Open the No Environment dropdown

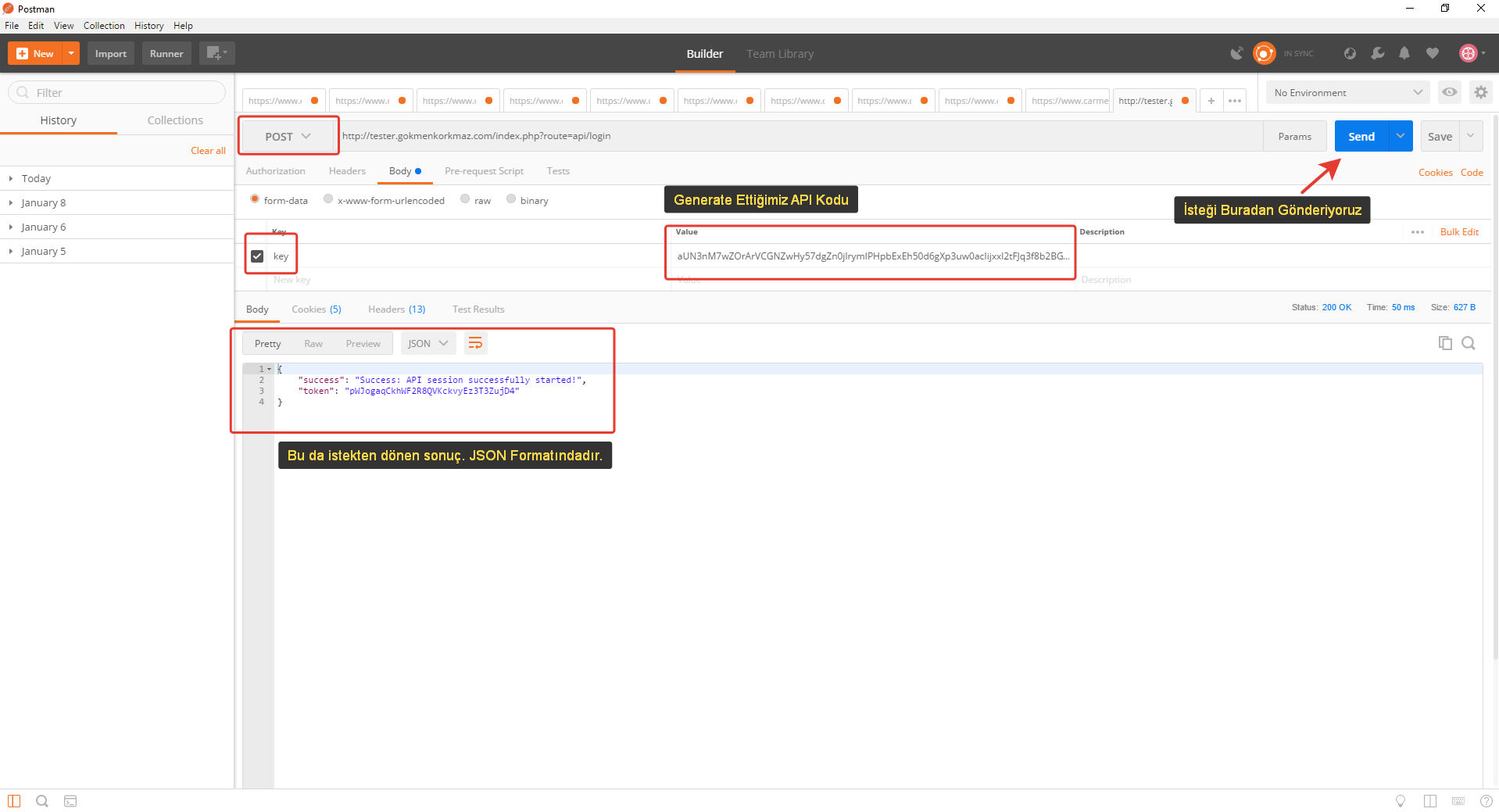click(1347, 92)
